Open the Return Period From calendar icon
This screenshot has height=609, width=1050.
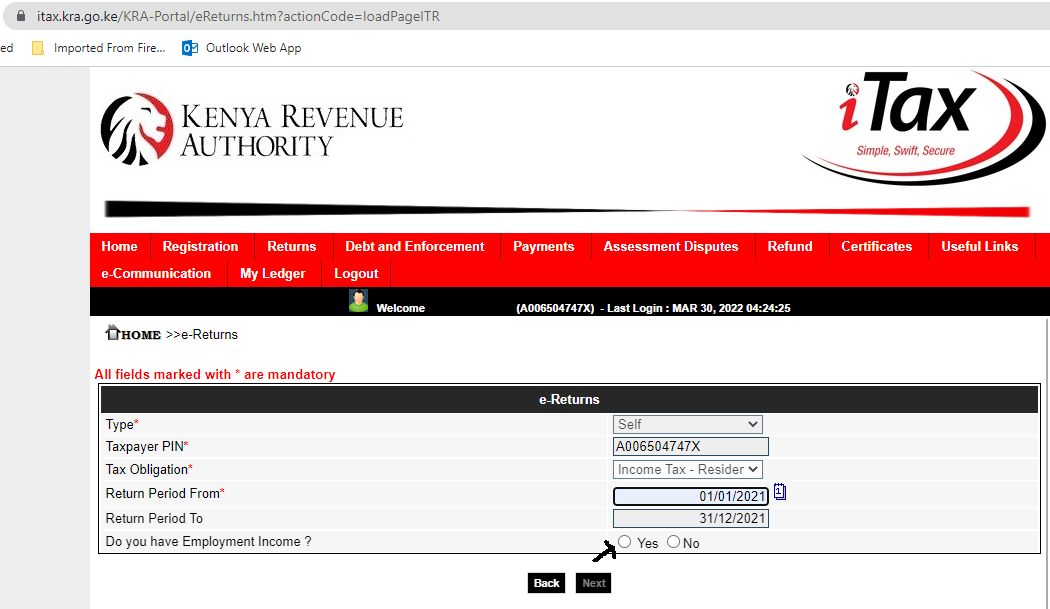click(779, 492)
